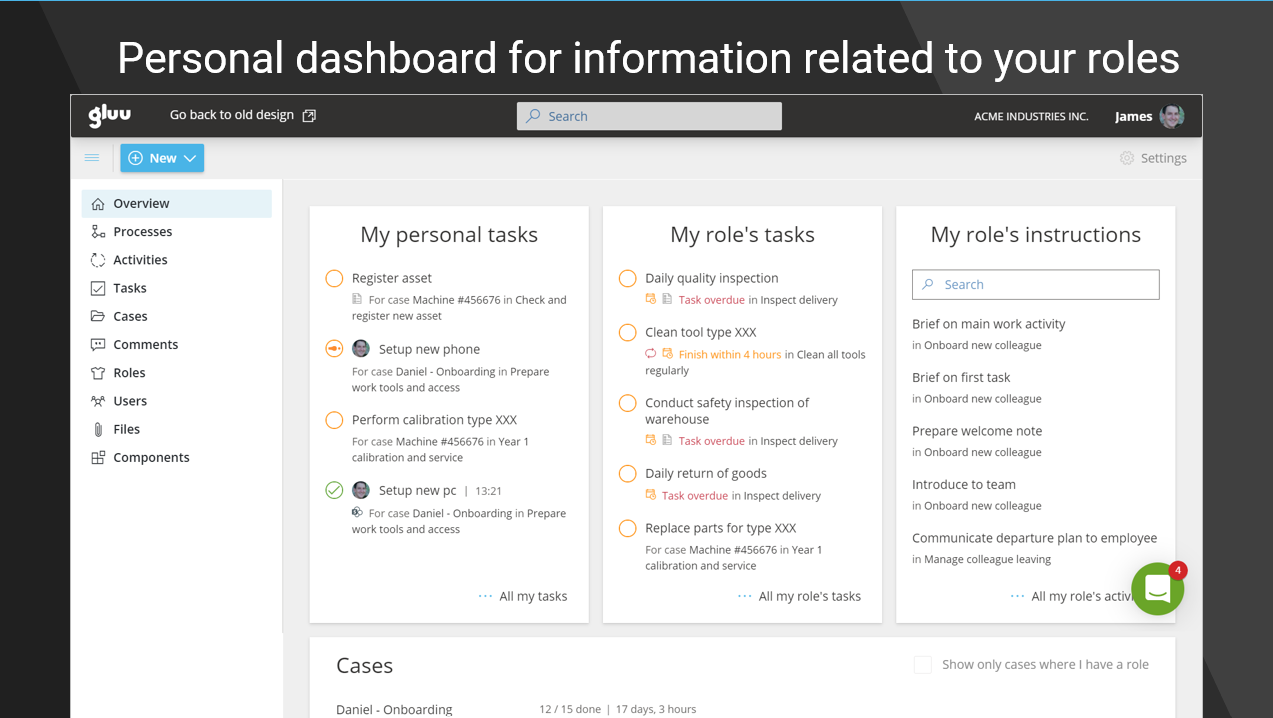Focus the top Search field
Screen dimensions: 1273x718
click(649, 116)
